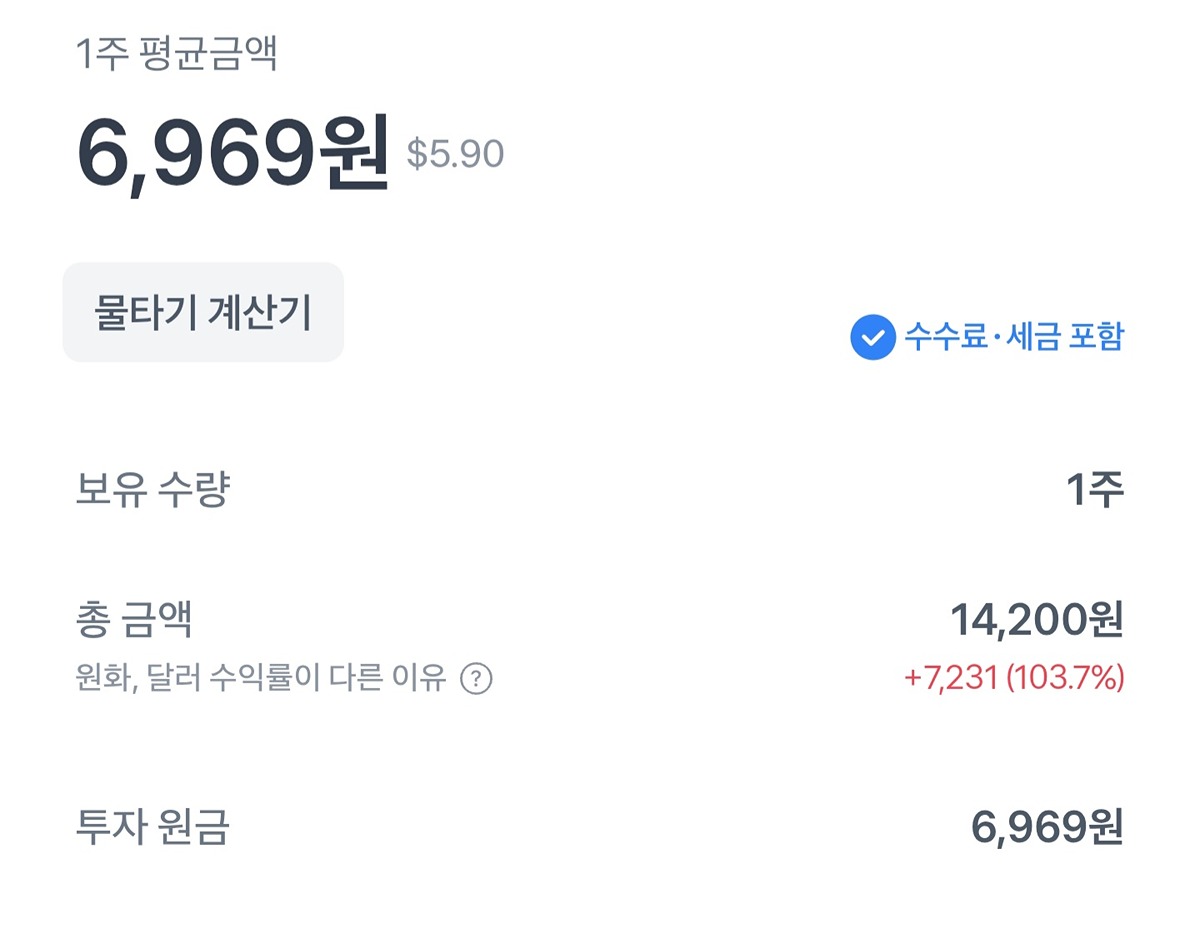Select the 14,200원 total amount value
Screen dimensions: 1200x934
(1036, 620)
